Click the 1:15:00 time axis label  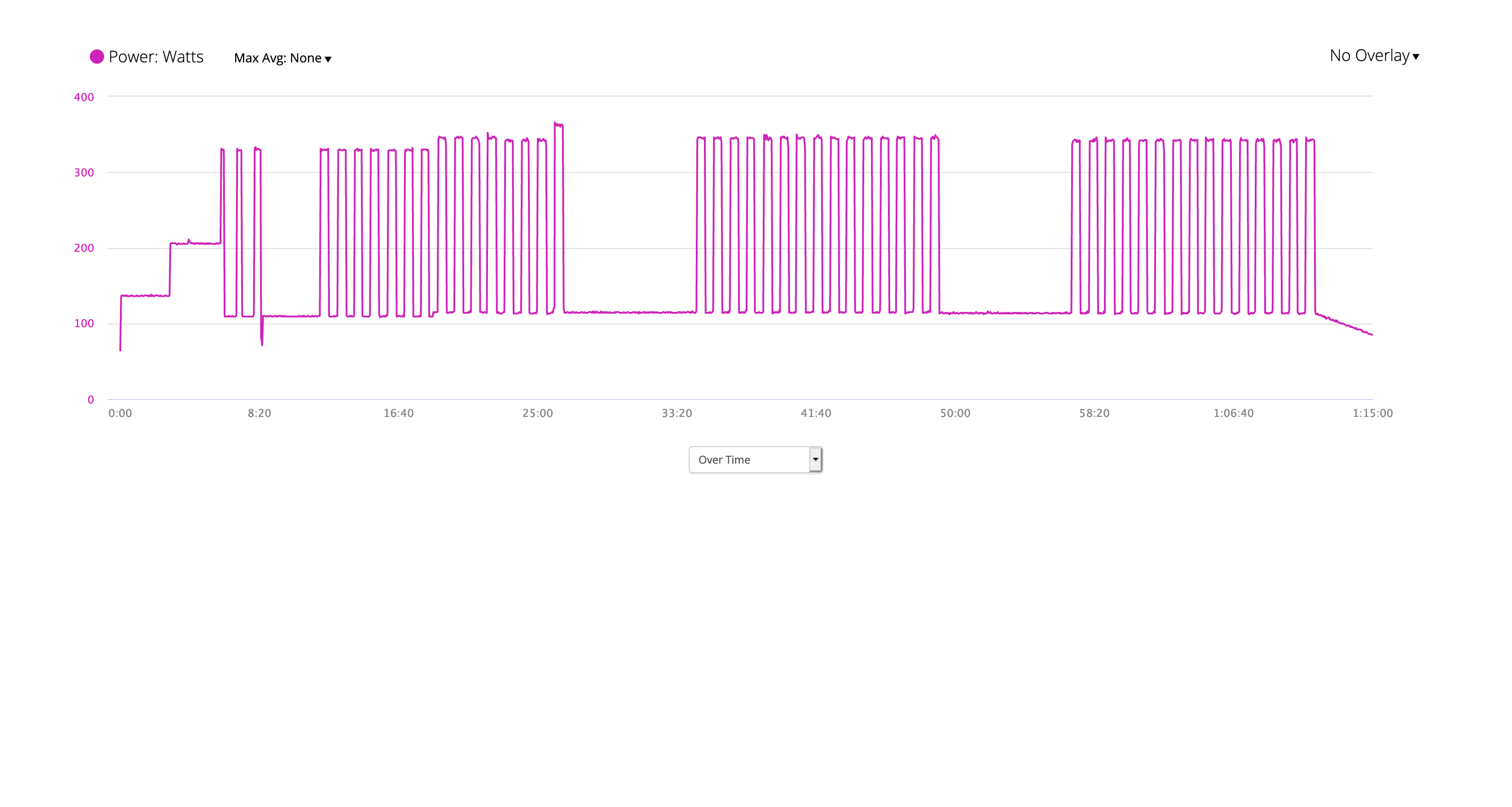point(1372,413)
